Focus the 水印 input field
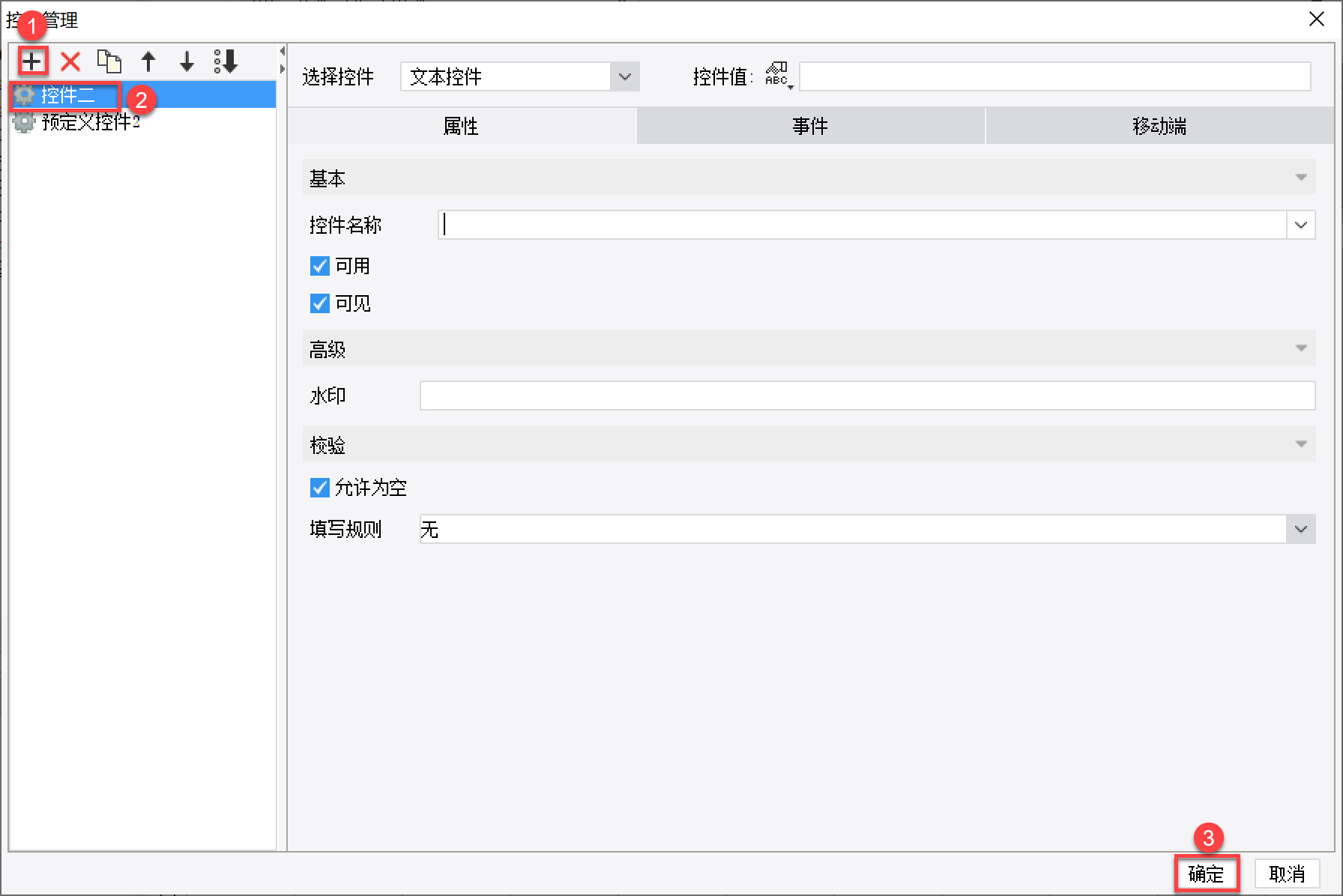Screen dimensions: 1343x896 point(867,396)
